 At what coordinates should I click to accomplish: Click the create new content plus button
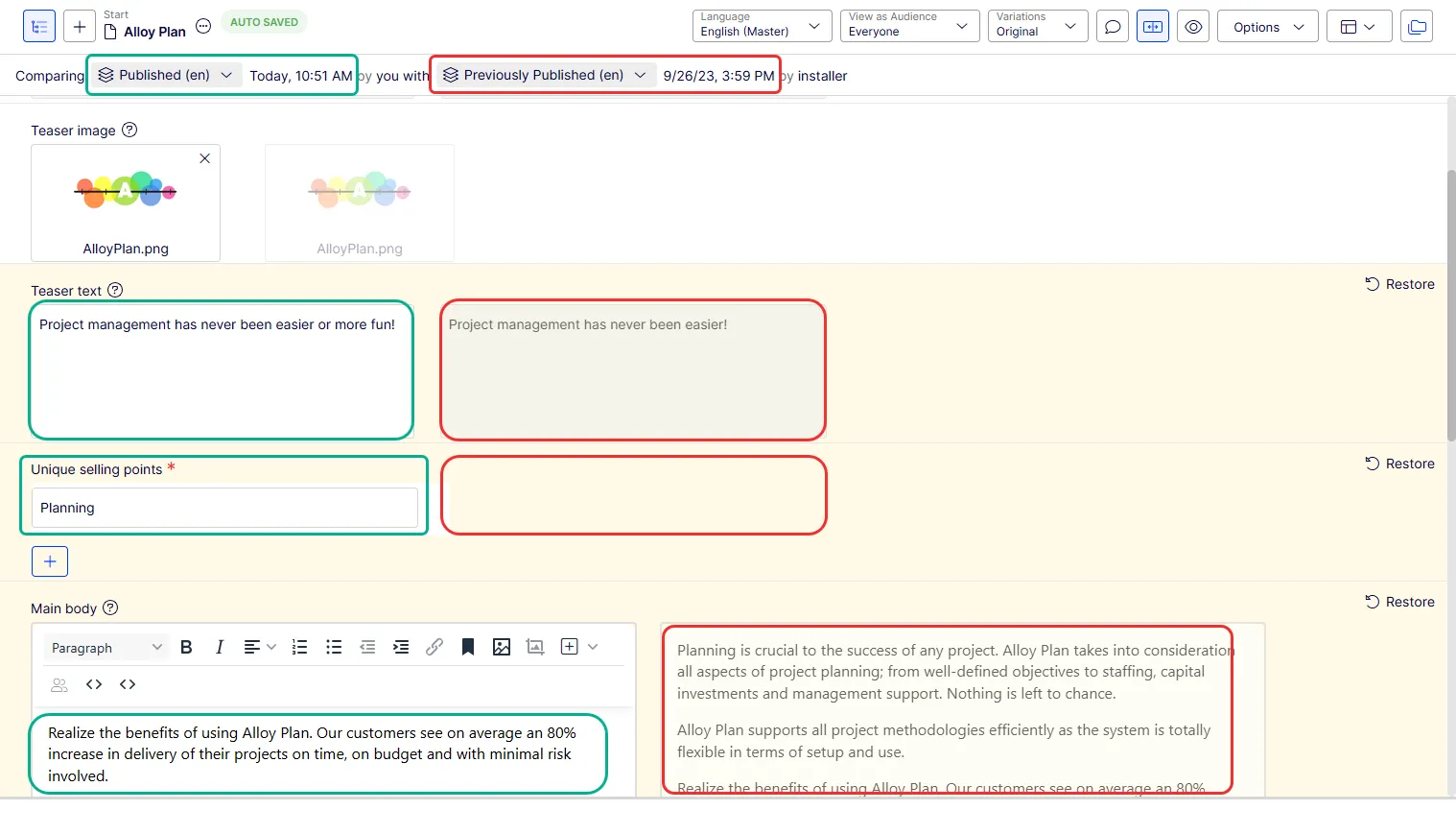[80, 27]
